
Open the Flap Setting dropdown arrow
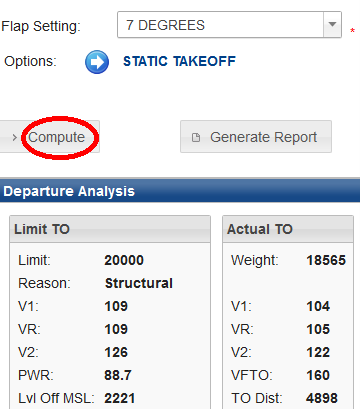click(x=332, y=24)
